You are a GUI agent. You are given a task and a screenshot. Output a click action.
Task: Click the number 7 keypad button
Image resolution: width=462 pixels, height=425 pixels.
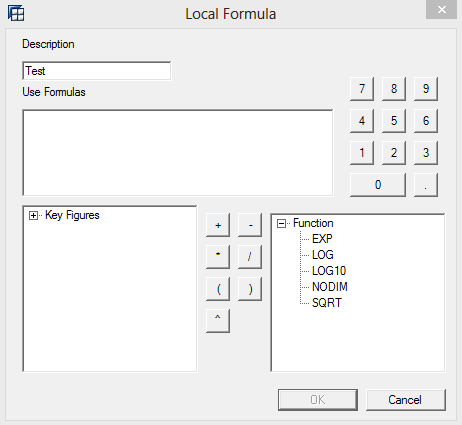[x=362, y=89]
